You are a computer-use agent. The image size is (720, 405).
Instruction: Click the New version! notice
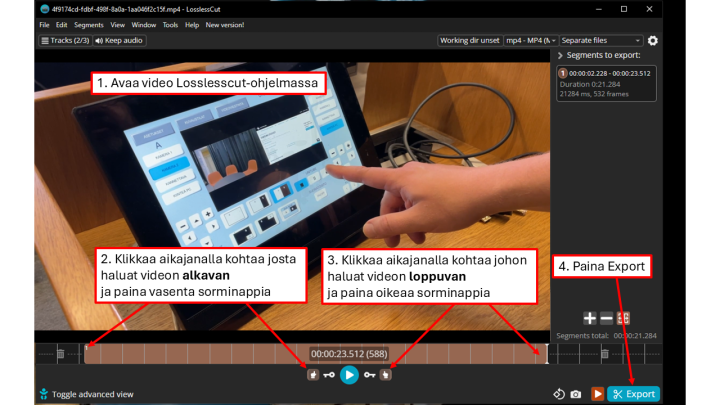225,25
